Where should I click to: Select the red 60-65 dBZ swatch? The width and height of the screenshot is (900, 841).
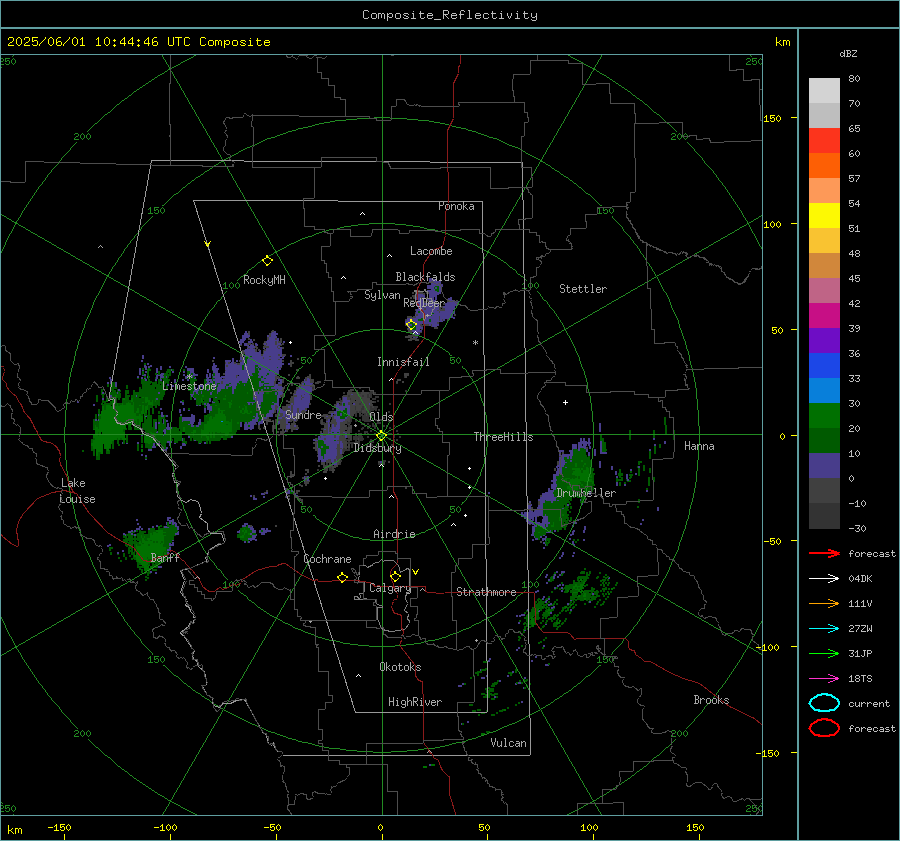click(x=824, y=141)
